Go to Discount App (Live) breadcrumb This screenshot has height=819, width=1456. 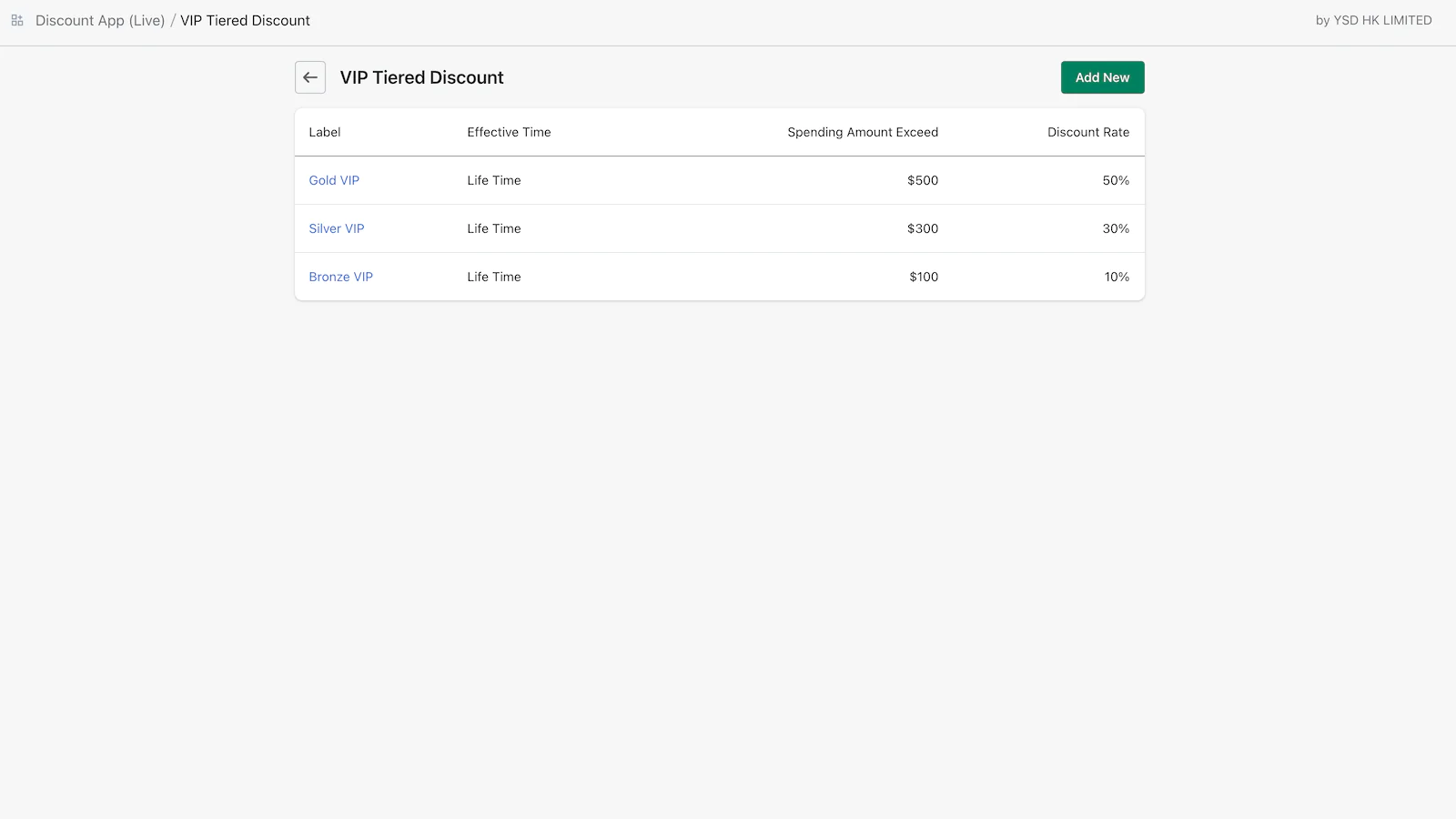100,20
